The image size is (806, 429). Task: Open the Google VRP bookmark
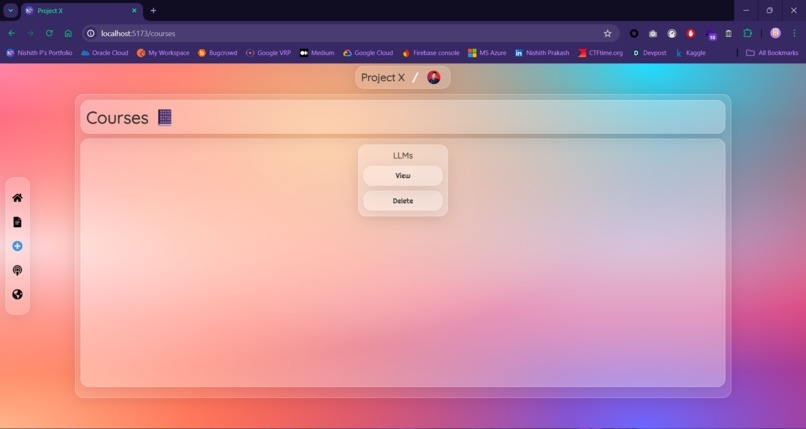click(268, 53)
